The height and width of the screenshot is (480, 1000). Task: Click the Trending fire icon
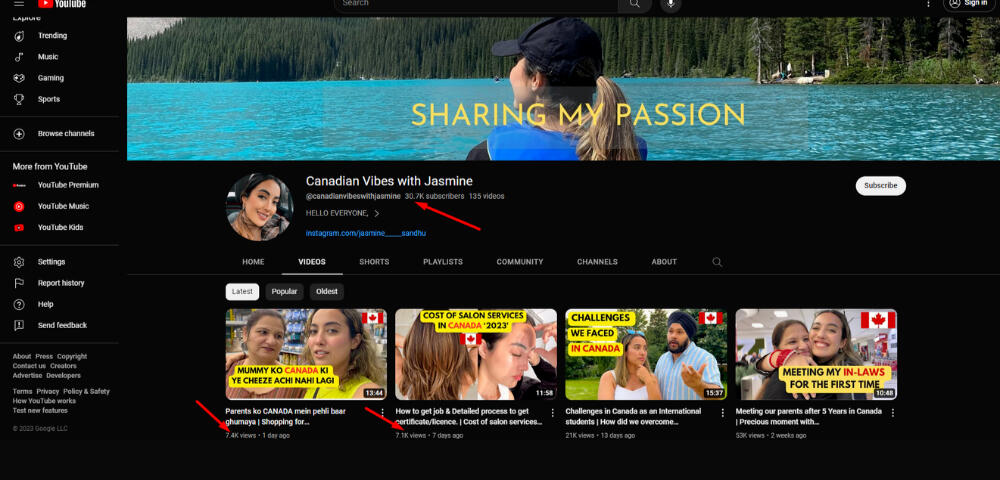pos(19,36)
